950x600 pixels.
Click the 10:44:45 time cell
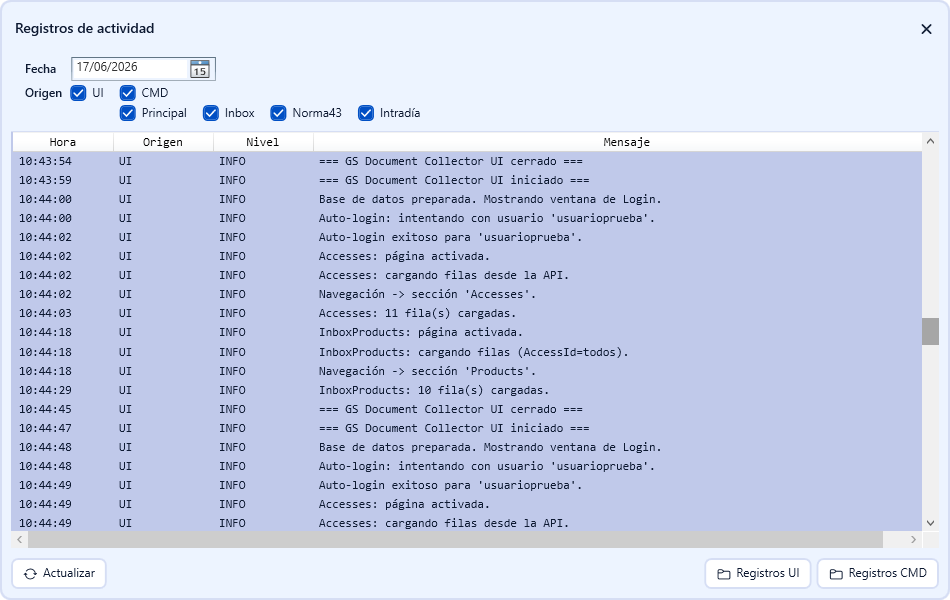45,409
